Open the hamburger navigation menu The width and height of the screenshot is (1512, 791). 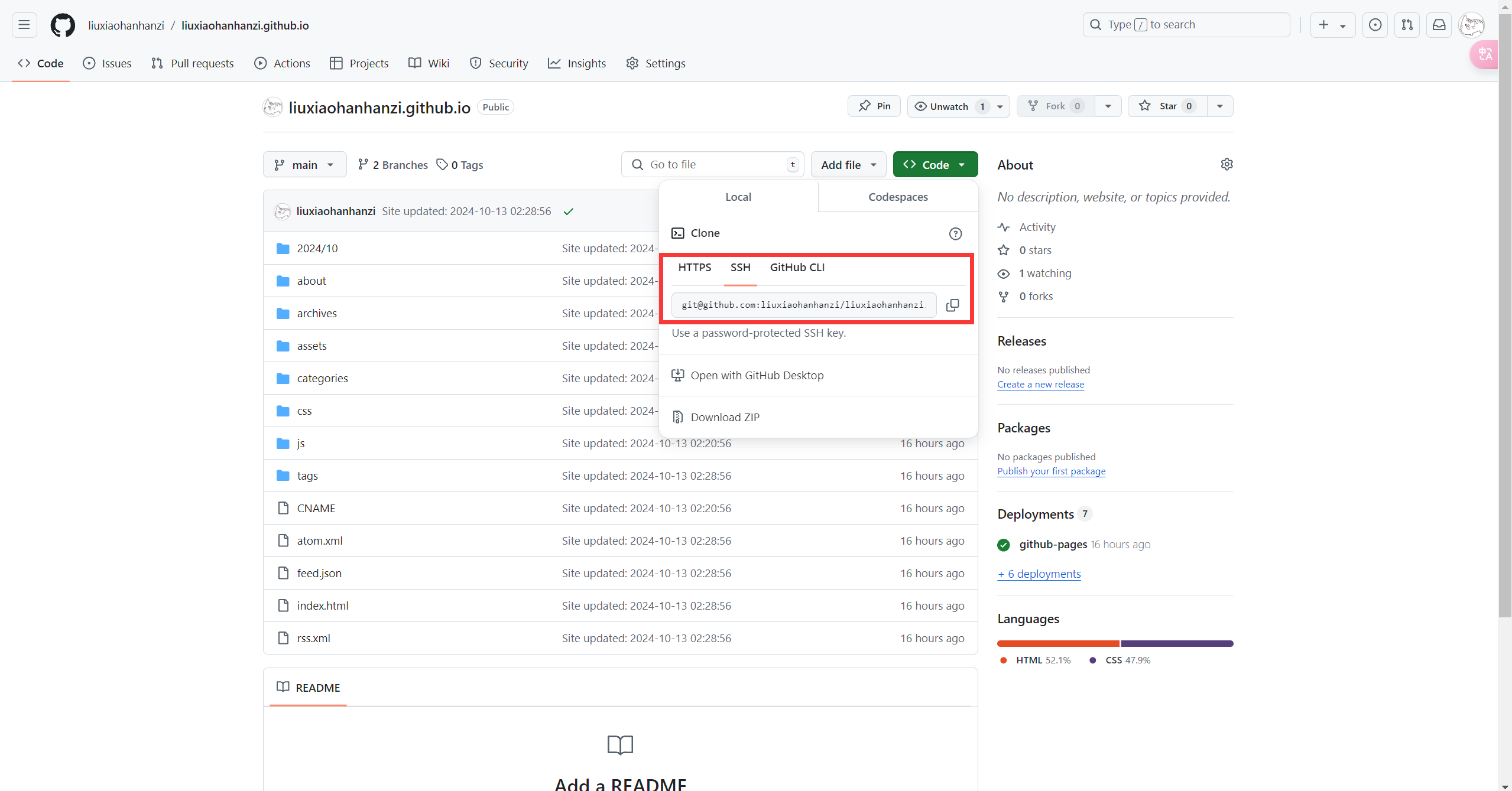pos(24,25)
